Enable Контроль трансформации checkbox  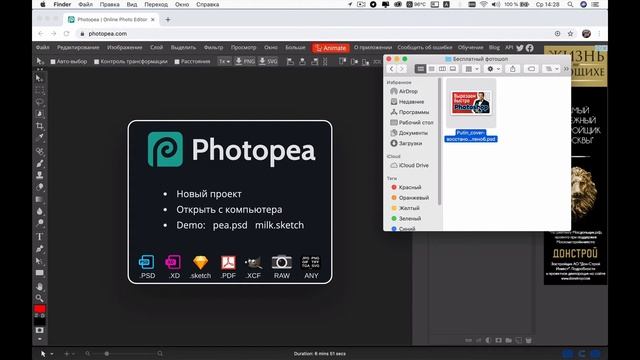pyautogui.click(x=96, y=62)
